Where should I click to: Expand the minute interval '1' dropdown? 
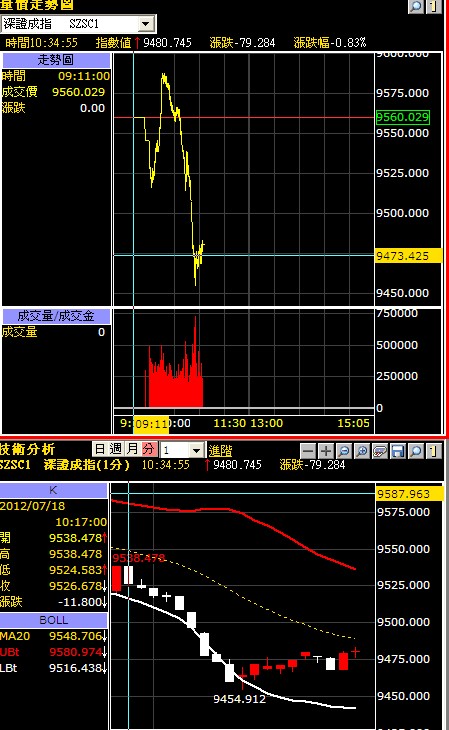click(196, 450)
